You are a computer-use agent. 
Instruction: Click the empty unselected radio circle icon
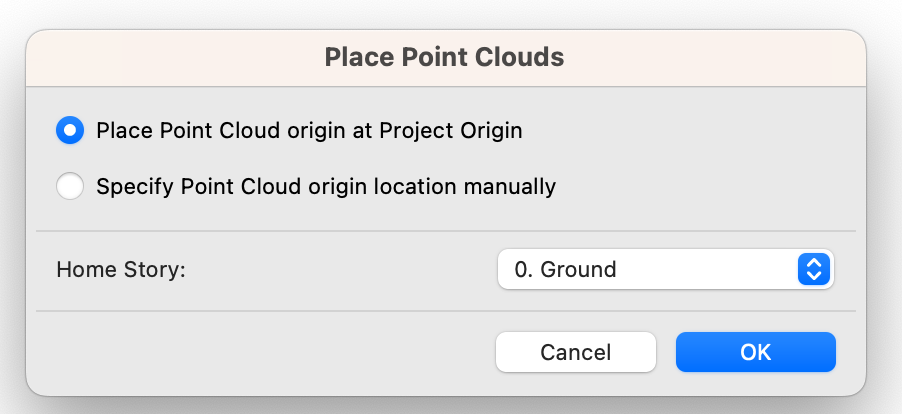[x=70, y=186]
